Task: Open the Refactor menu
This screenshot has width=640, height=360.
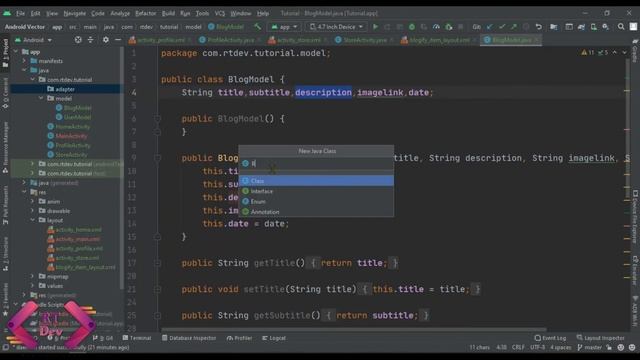Action: pos(145,13)
